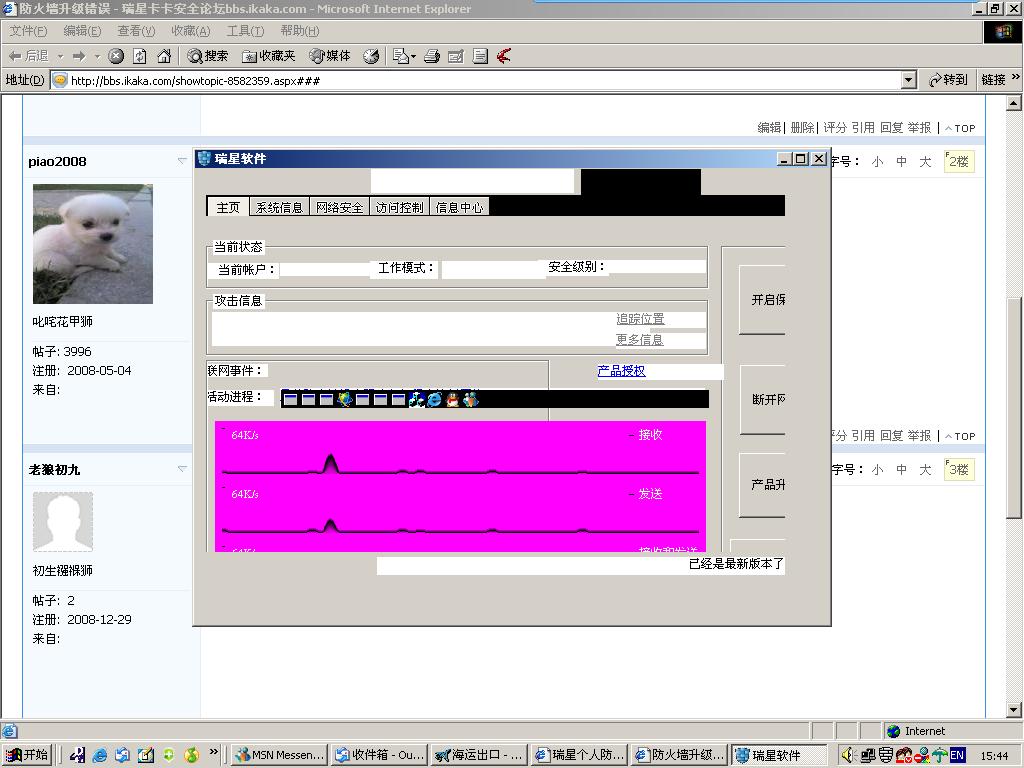
Task: Click the Edit page icon in IE toolbar
Action: (x=456, y=56)
